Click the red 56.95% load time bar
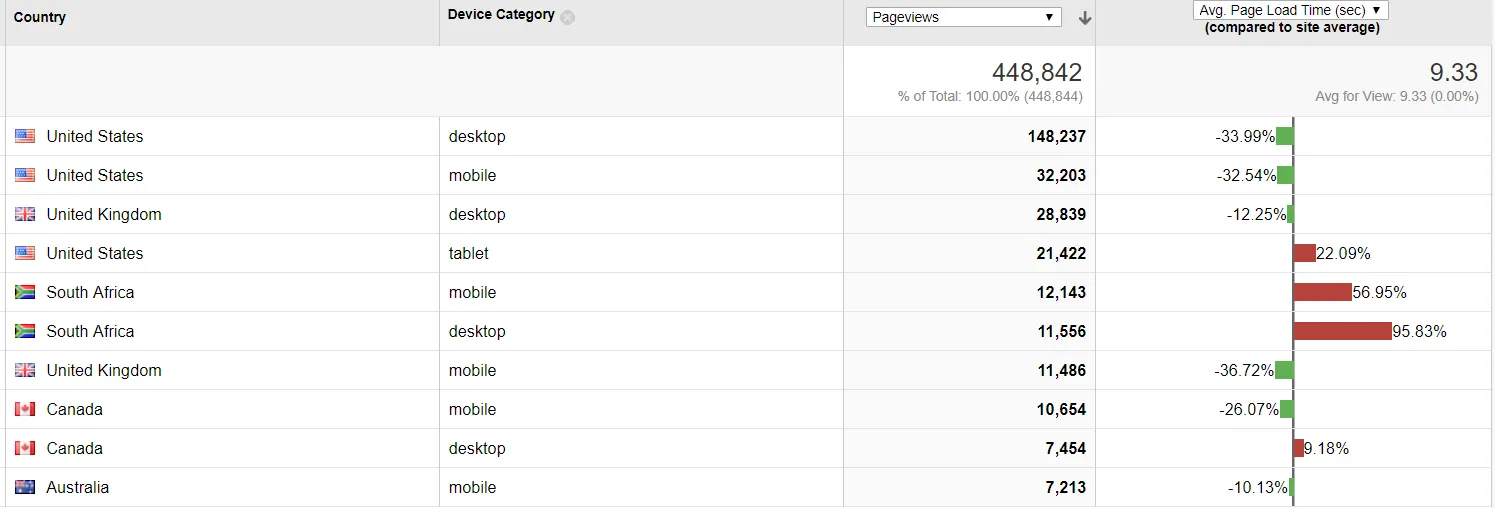Image resolution: width=1495 pixels, height=508 pixels. pyautogui.click(x=1323, y=292)
